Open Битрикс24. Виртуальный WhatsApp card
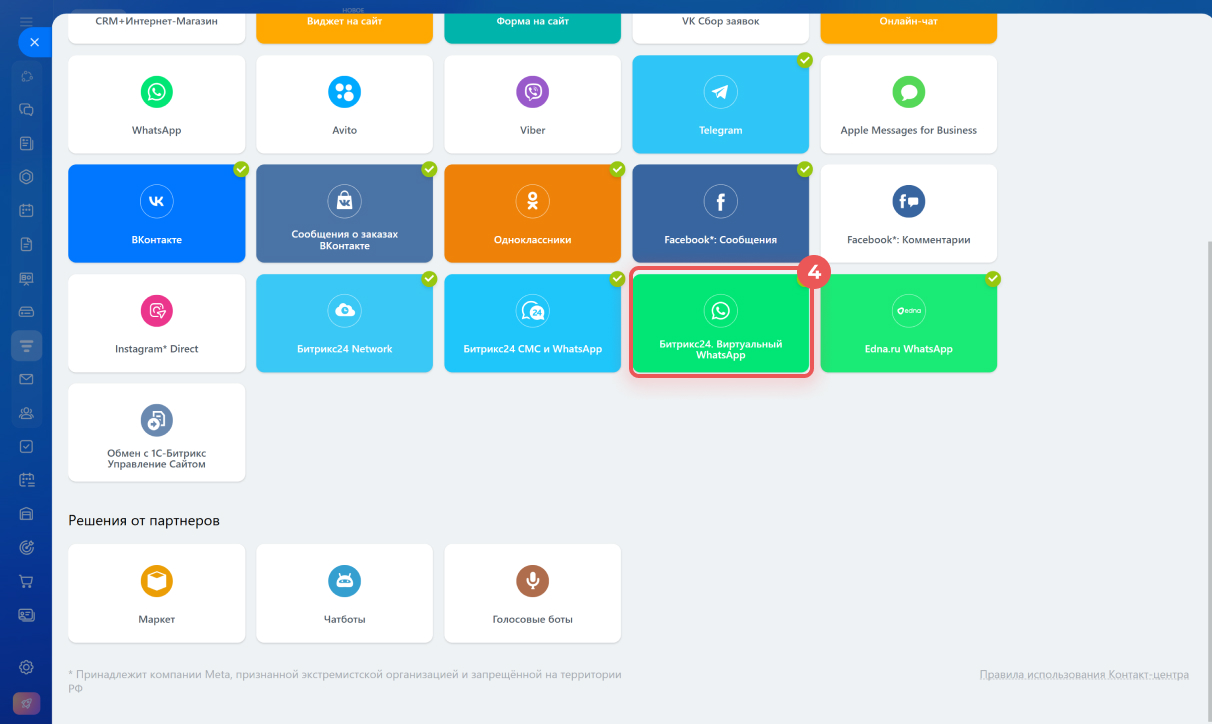The image size is (1212, 724). pyautogui.click(x=721, y=323)
